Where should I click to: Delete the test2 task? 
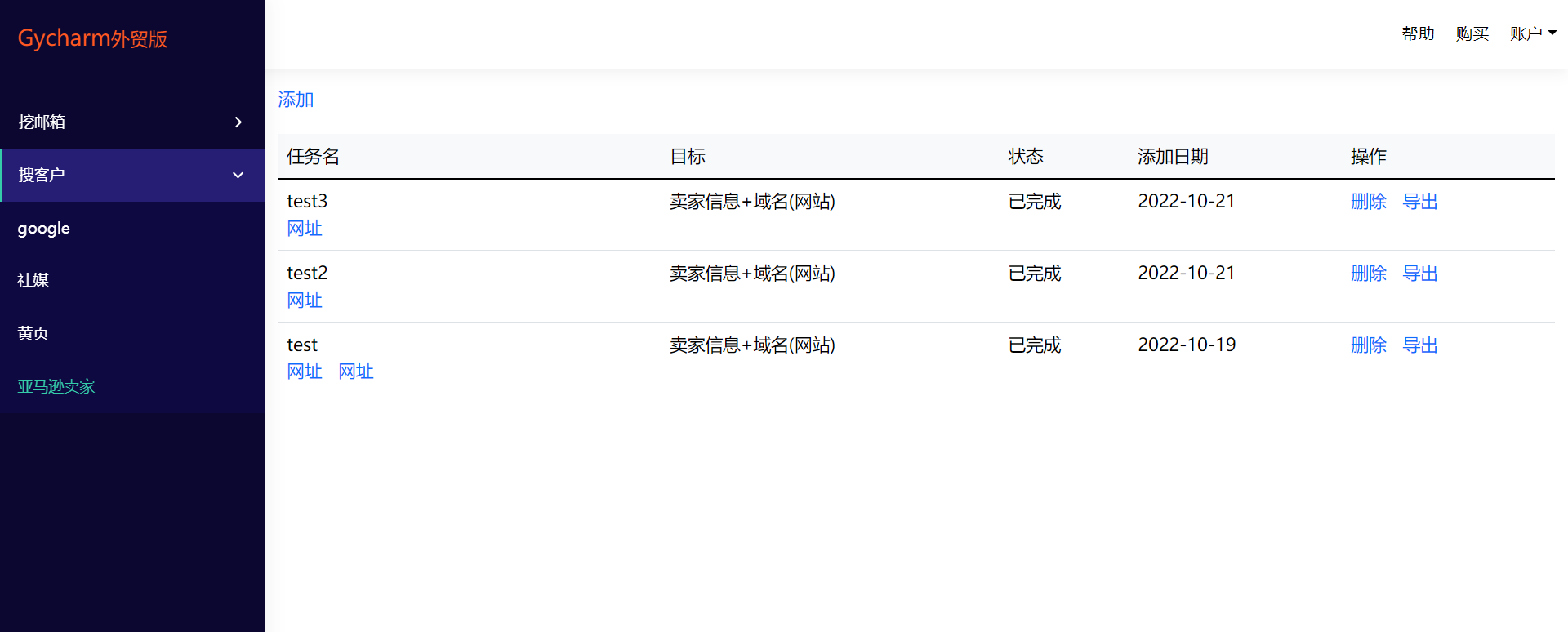[1369, 274]
